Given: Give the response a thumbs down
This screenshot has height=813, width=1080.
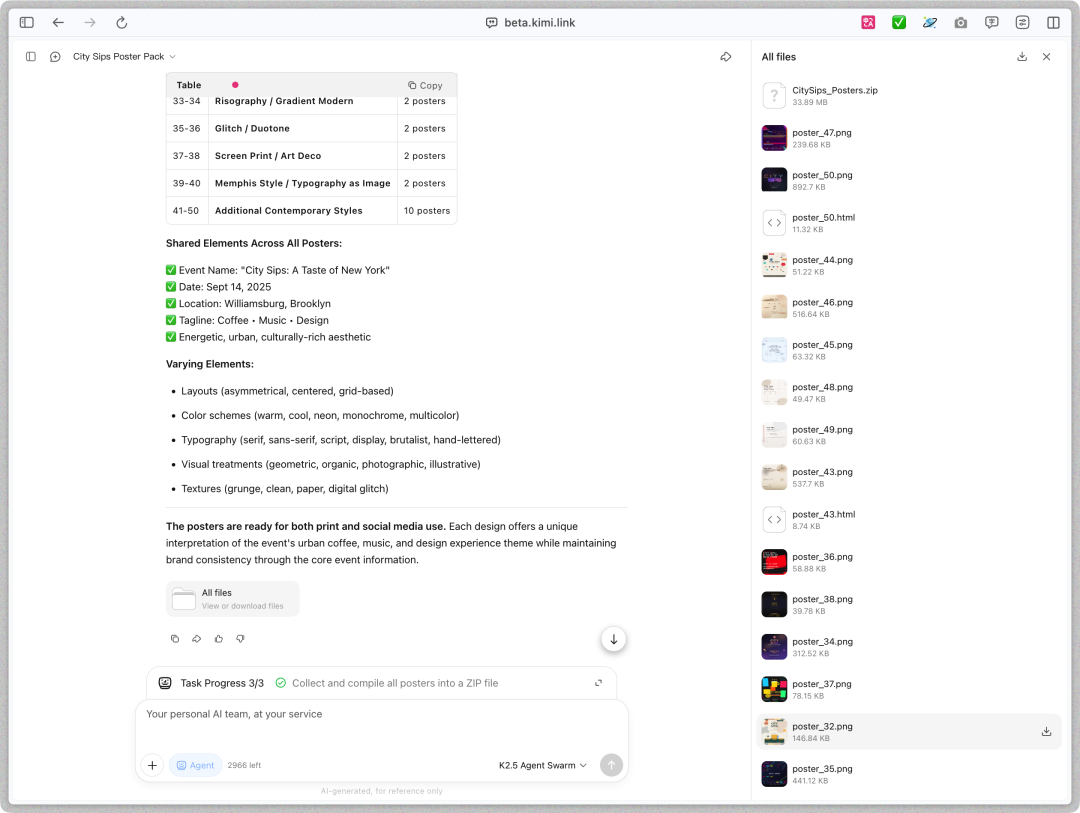Looking at the screenshot, I should (x=240, y=638).
